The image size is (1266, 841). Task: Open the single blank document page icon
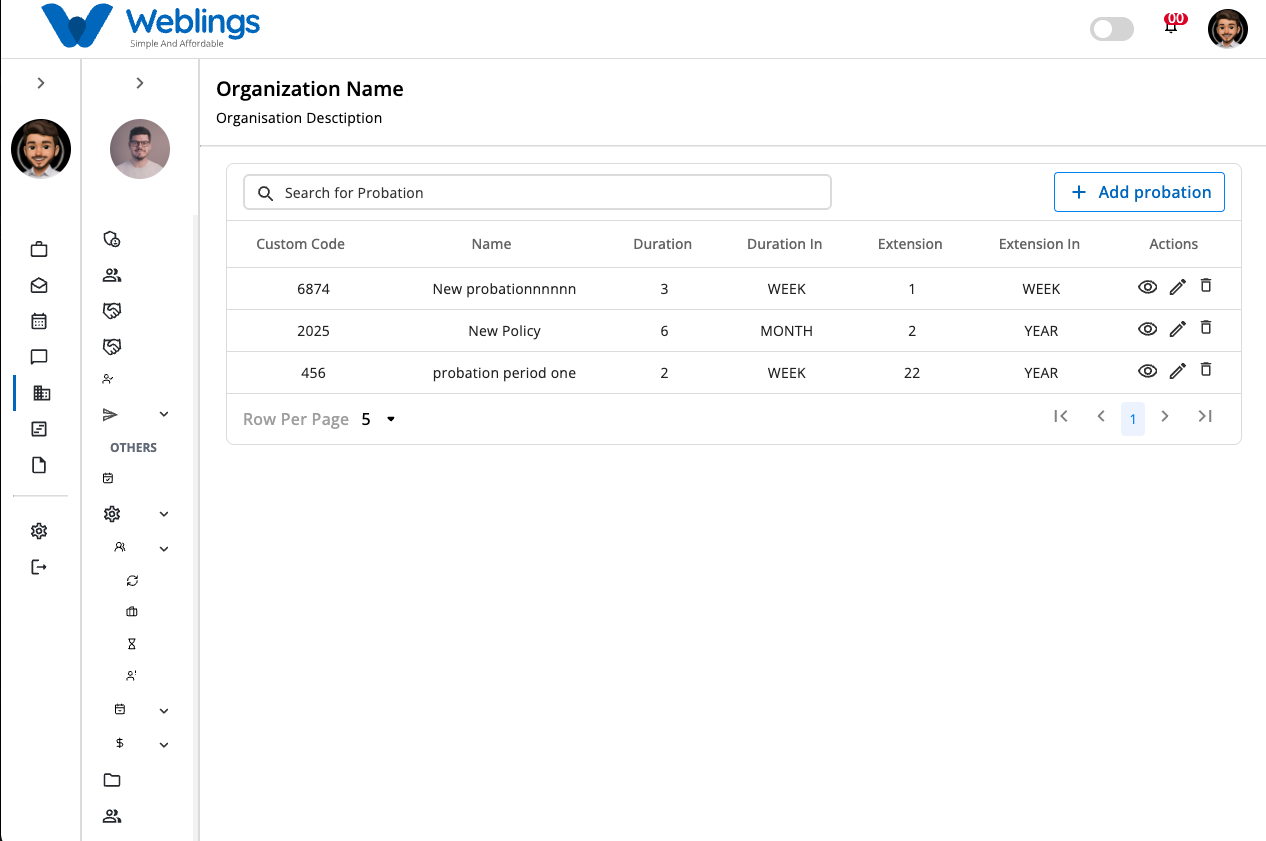tap(39, 466)
